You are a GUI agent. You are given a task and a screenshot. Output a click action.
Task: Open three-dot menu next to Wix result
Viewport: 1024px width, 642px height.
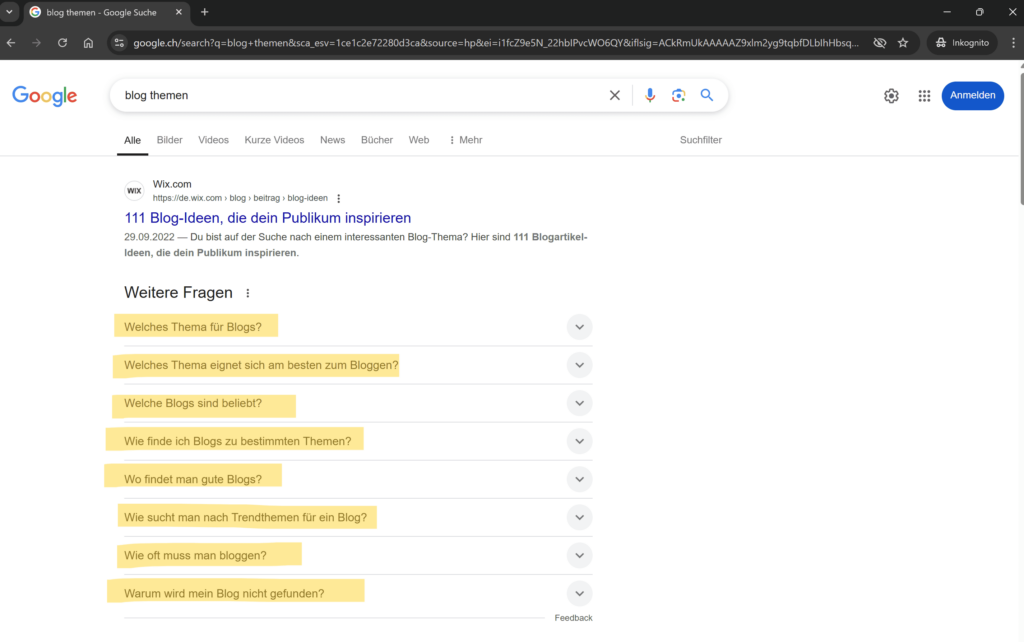click(x=339, y=198)
